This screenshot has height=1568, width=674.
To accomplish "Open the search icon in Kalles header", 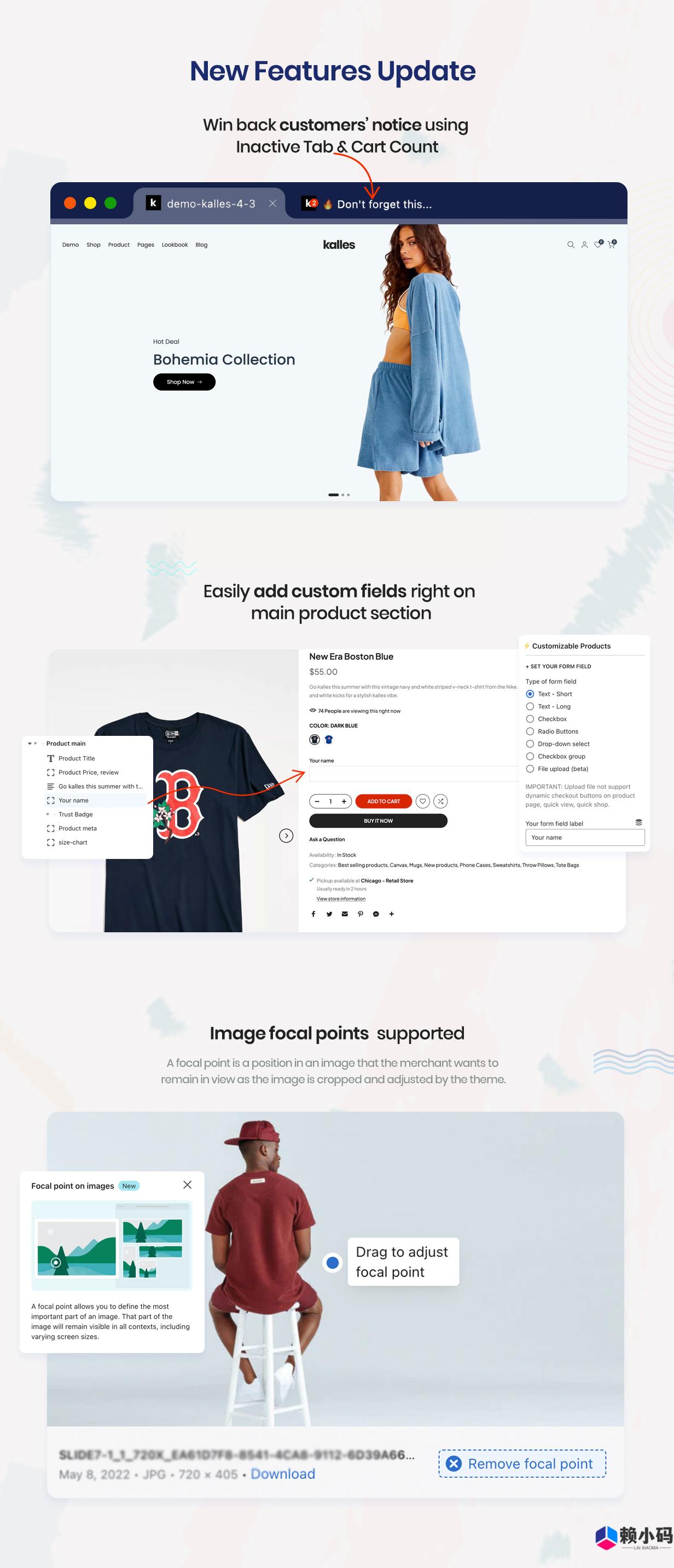I will [x=571, y=245].
